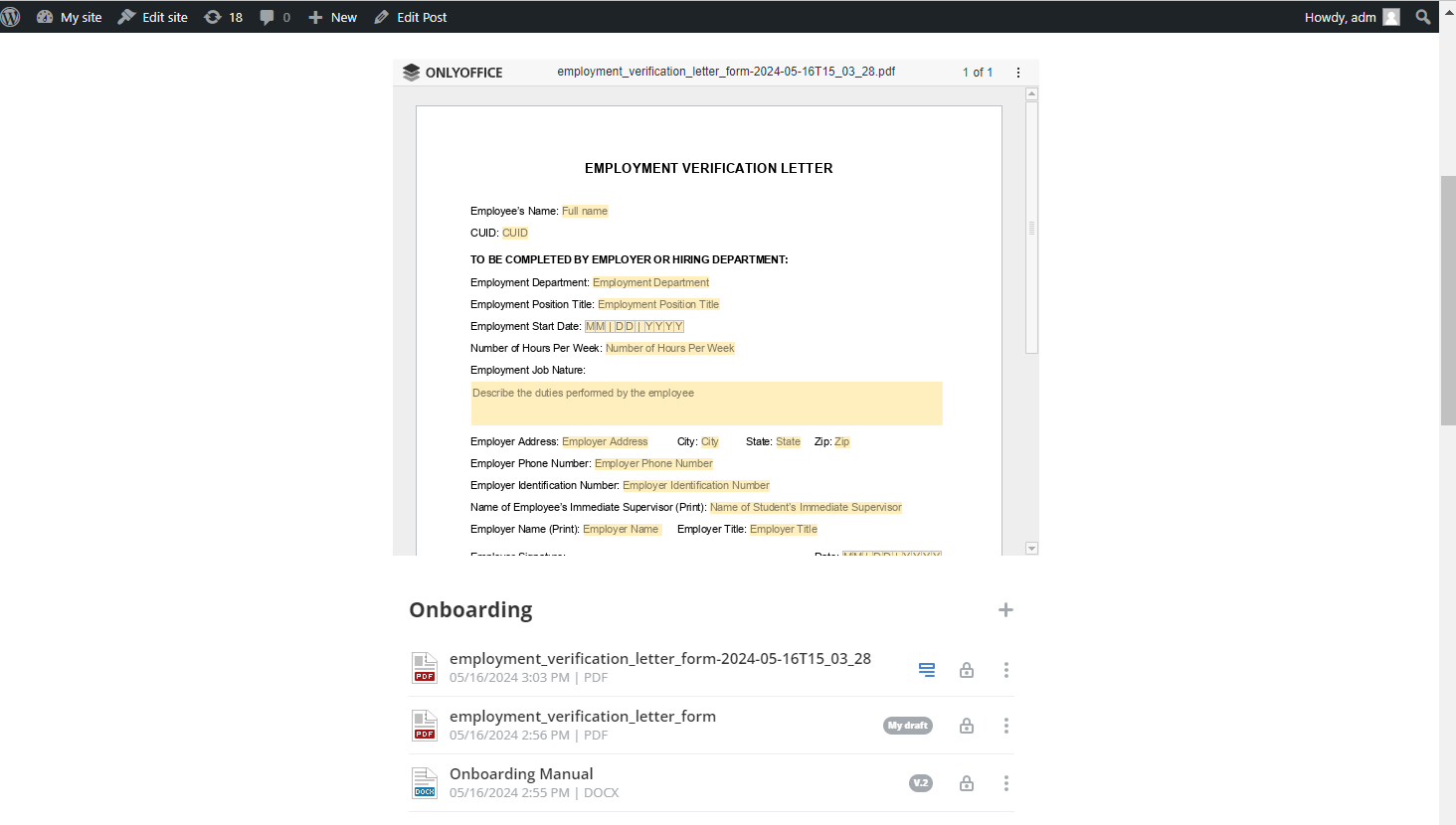The width and height of the screenshot is (1456, 825).
Task: Click the V.2 version badge
Action: coord(921,783)
